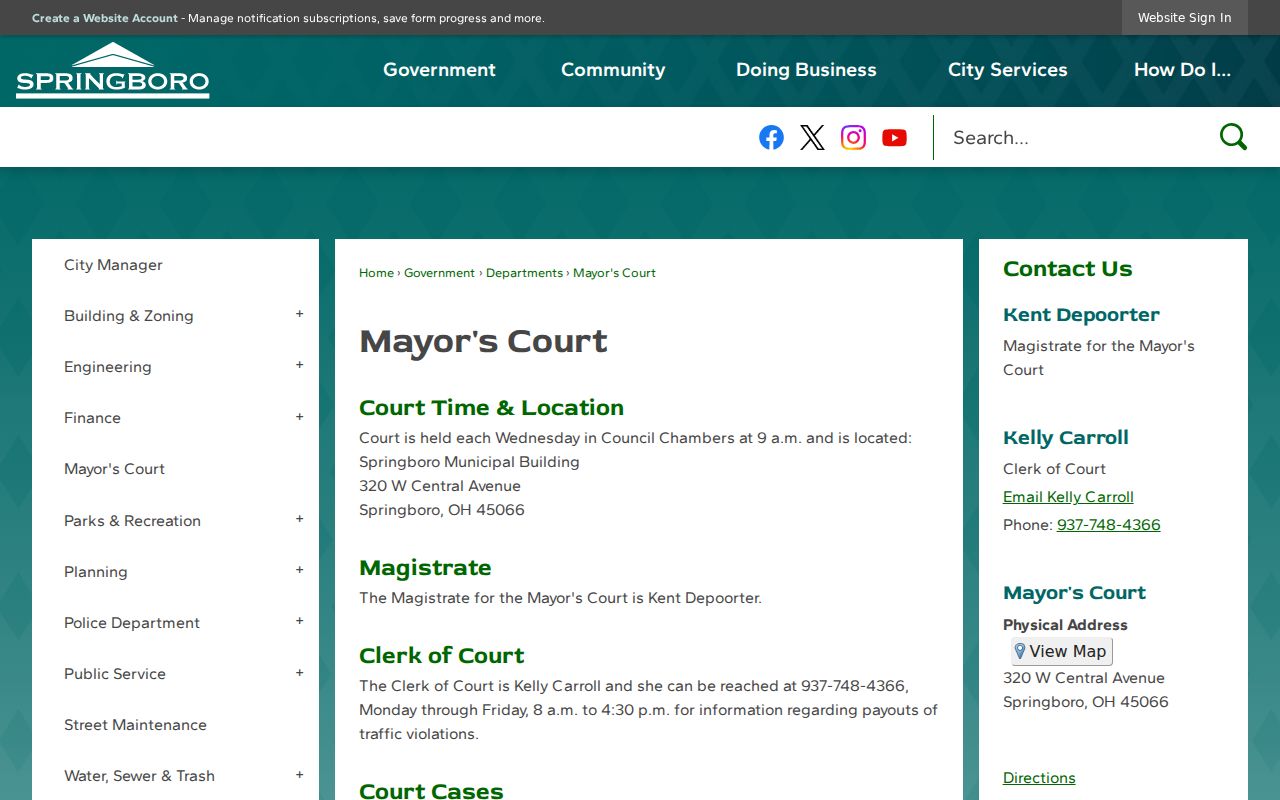1280x800 pixels.
Task: Expand the Parks & Recreation submenu
Action: [299, 519]
